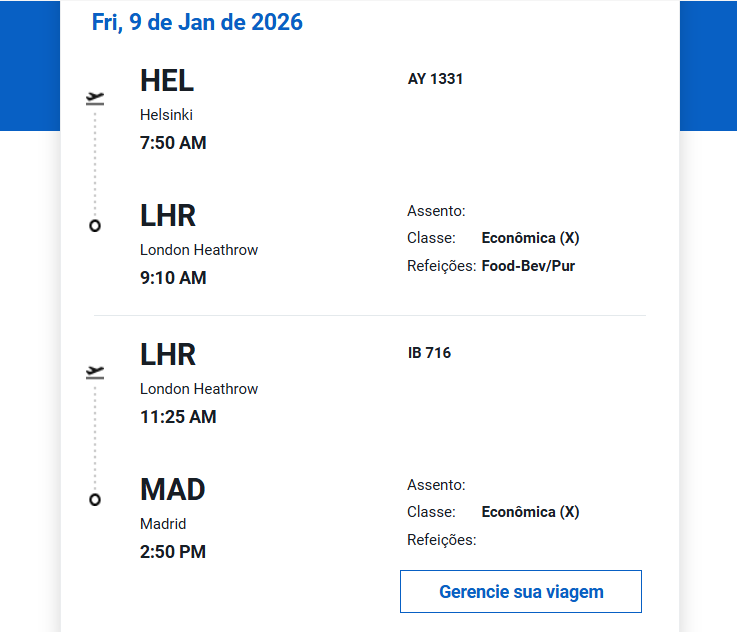
Task: Click the 11:25 AM departure time
Action: point(178,417)
